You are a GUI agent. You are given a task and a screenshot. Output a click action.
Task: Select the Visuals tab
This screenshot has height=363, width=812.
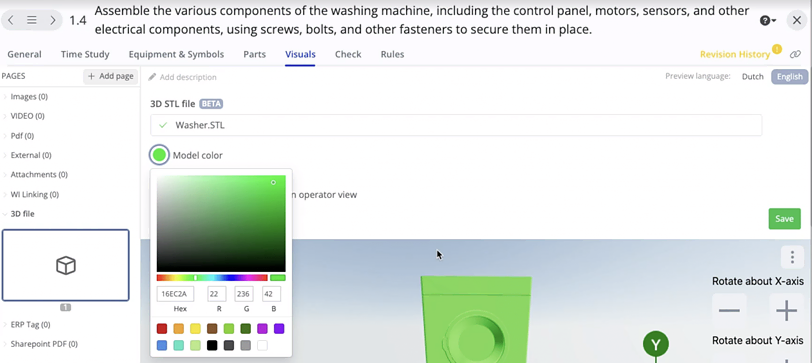300,54
